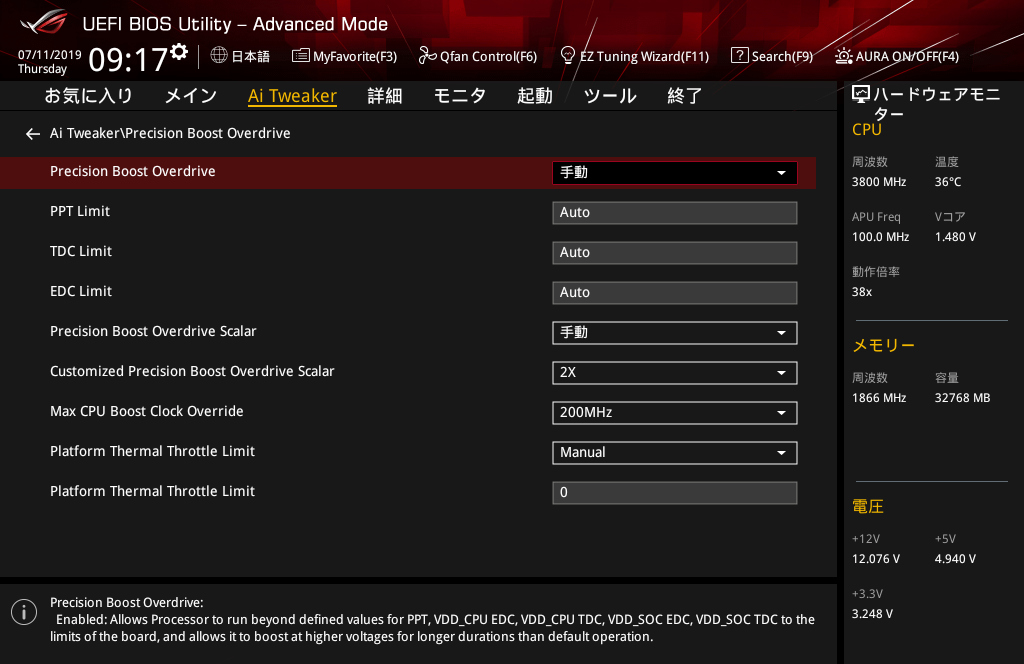This screenshot has height=664, width=1024.
Task: Click the hardware monitor screen icon
Action: (861, 95)
